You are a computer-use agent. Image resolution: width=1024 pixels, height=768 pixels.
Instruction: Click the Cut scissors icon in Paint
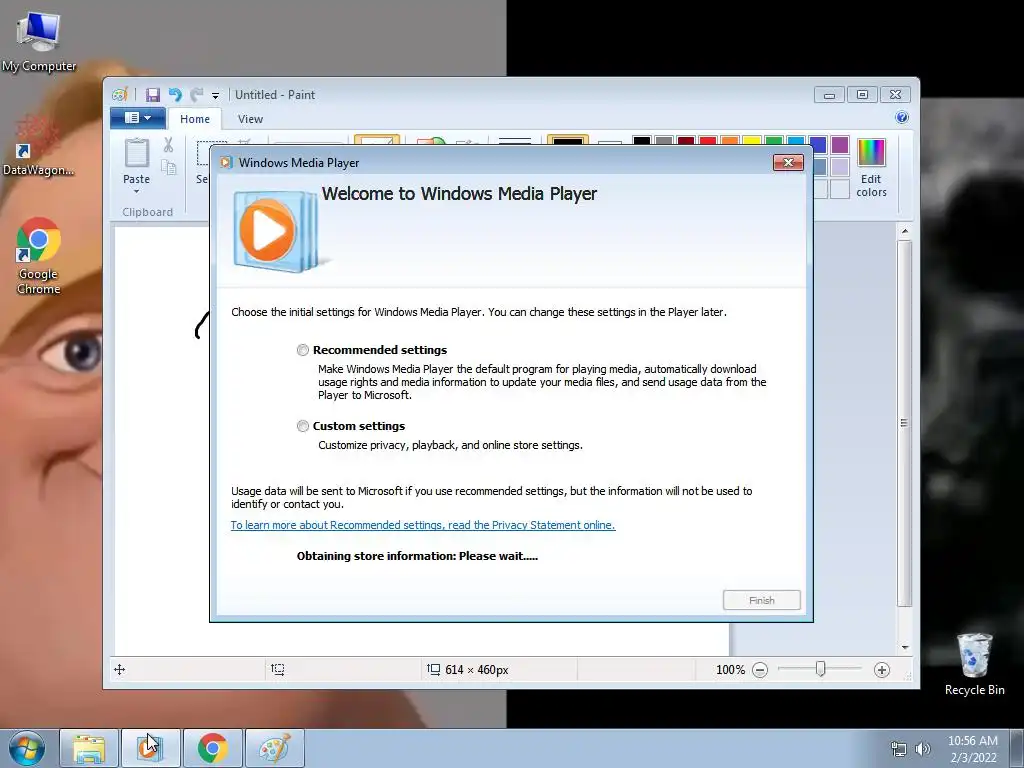point(168,145)
